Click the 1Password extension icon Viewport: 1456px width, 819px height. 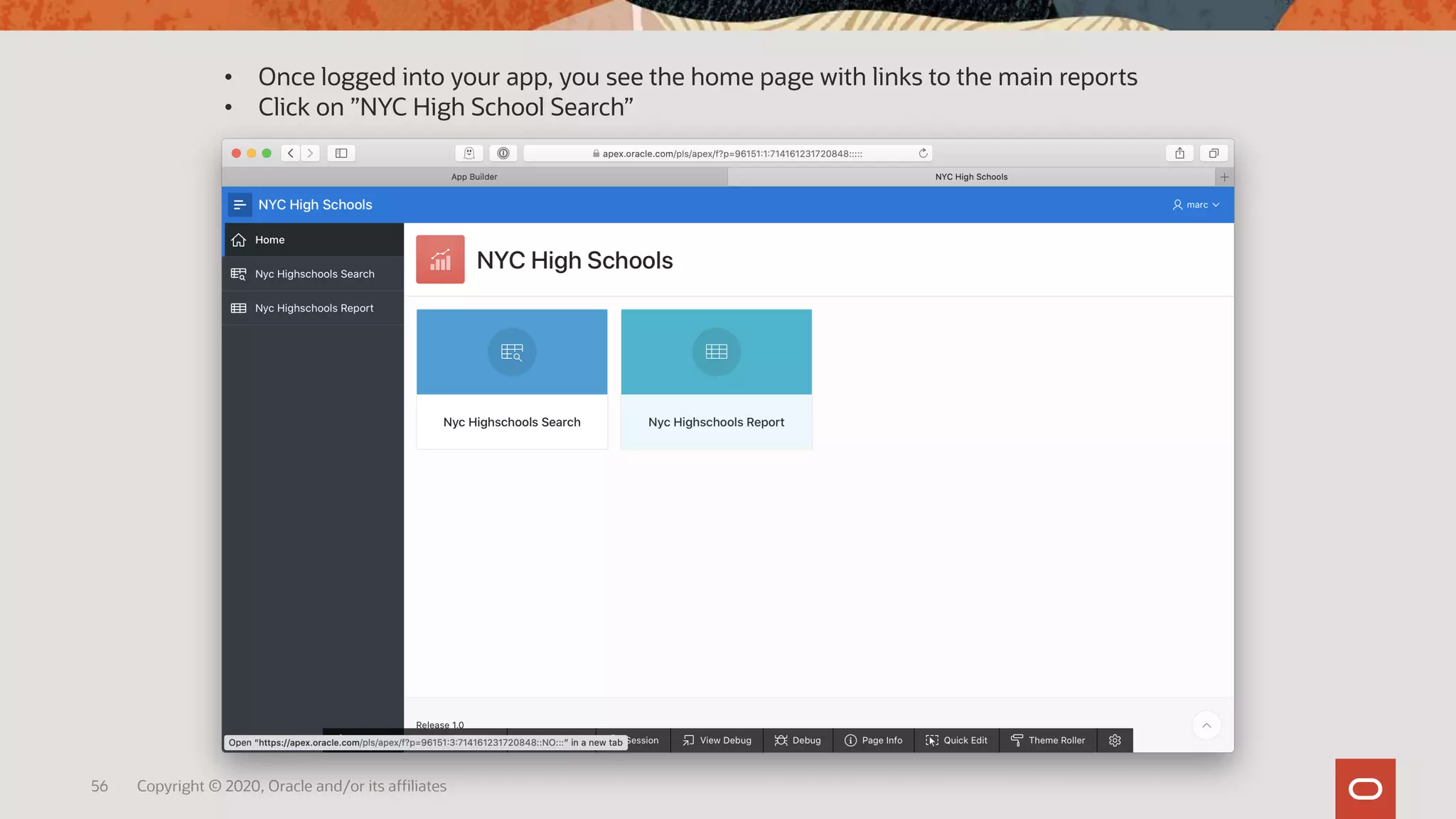tap(503, 153)
